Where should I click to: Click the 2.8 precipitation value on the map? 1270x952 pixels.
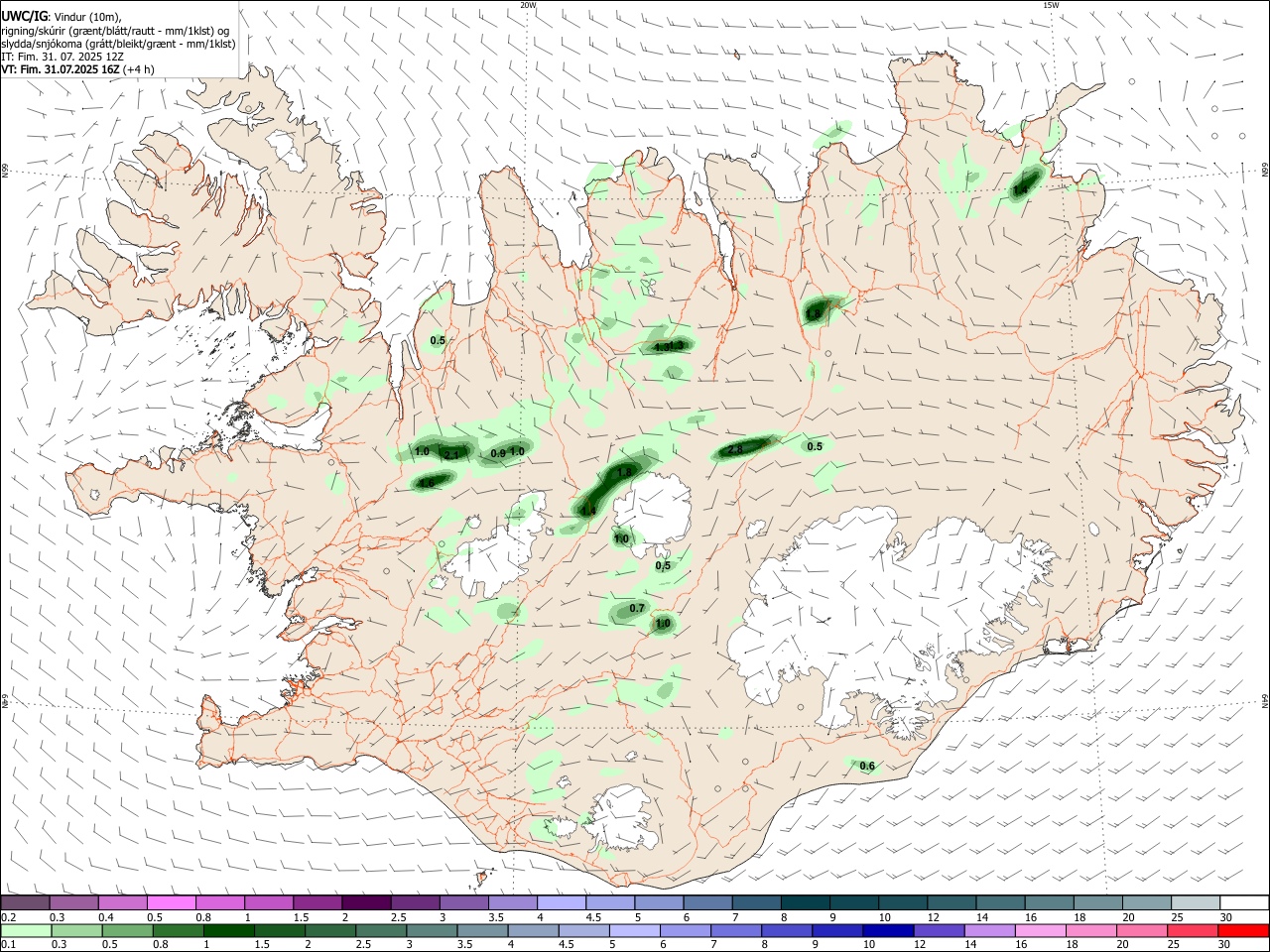tap(735, 450)
